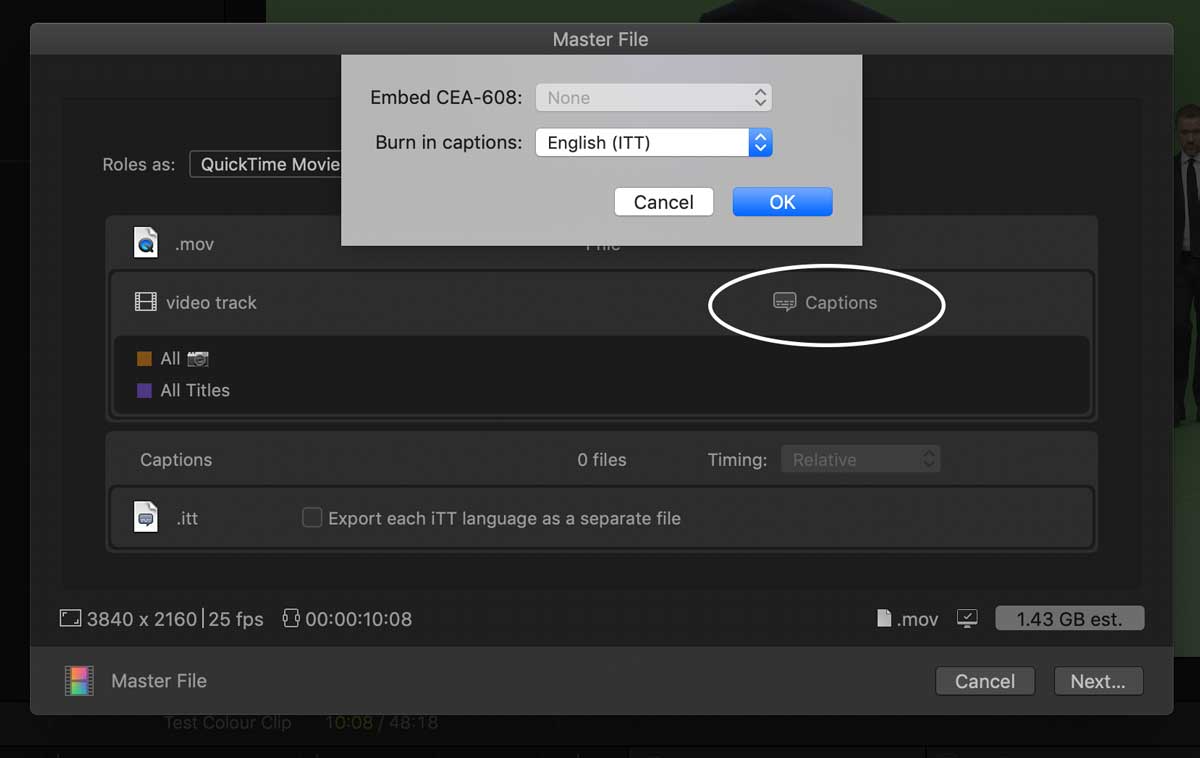Proceed with the Next... button
Screen dimensions: 1200x758
point(1098,681)
